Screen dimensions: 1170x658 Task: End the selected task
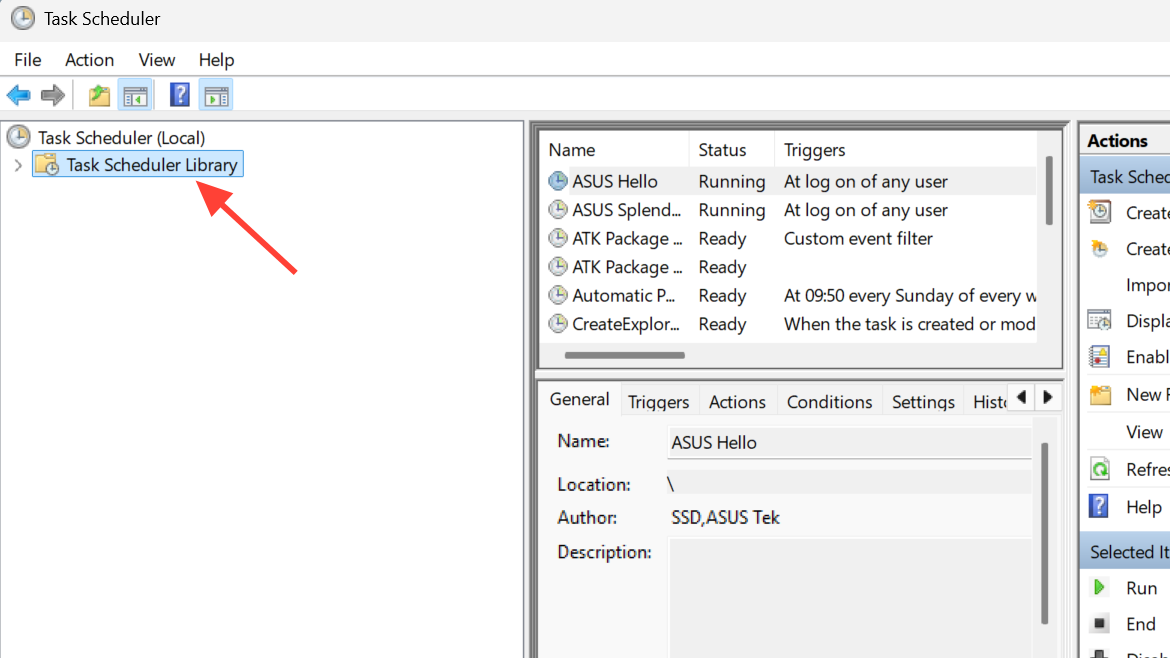click(1100, 624)
